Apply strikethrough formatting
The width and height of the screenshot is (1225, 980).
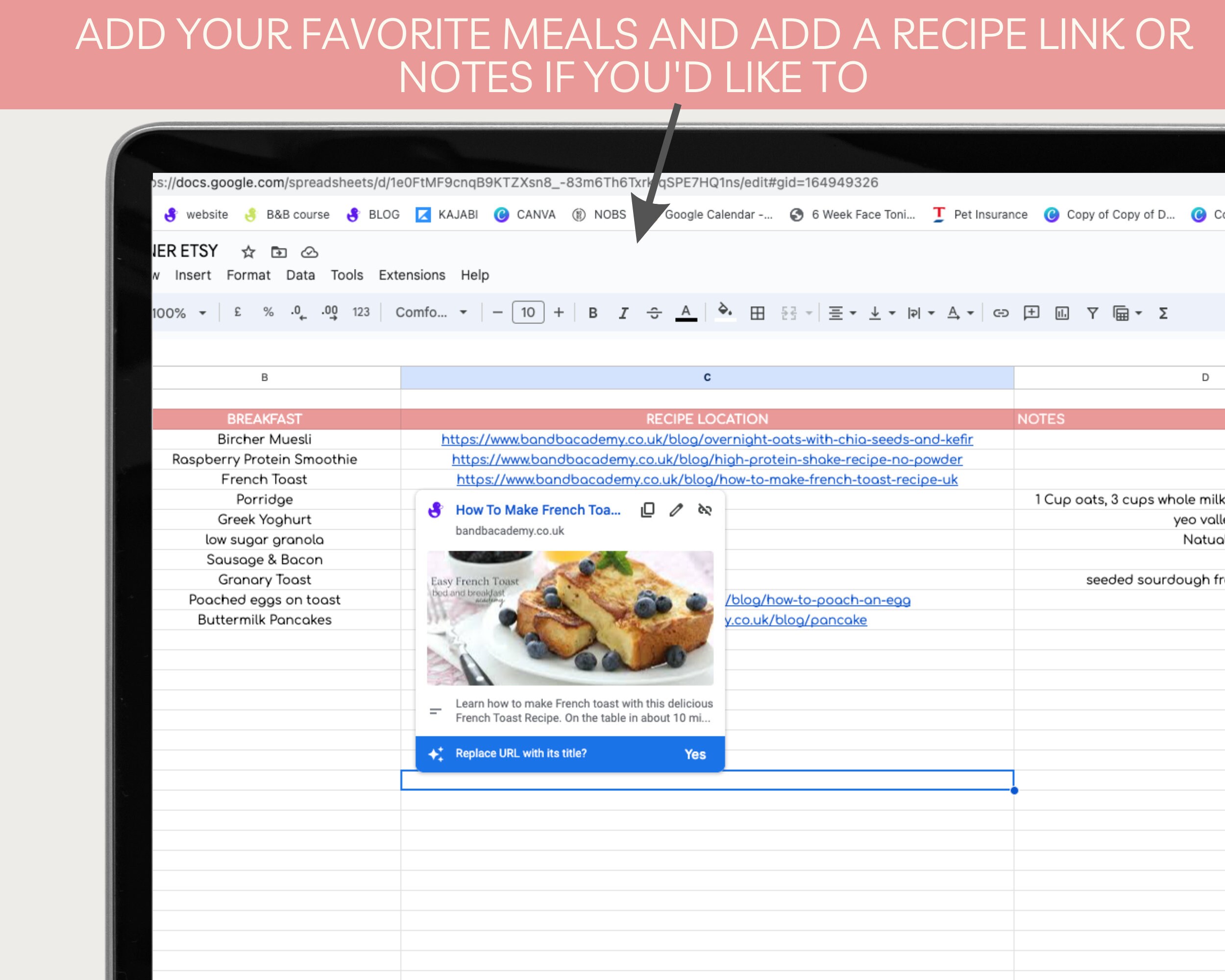[654, 313]
